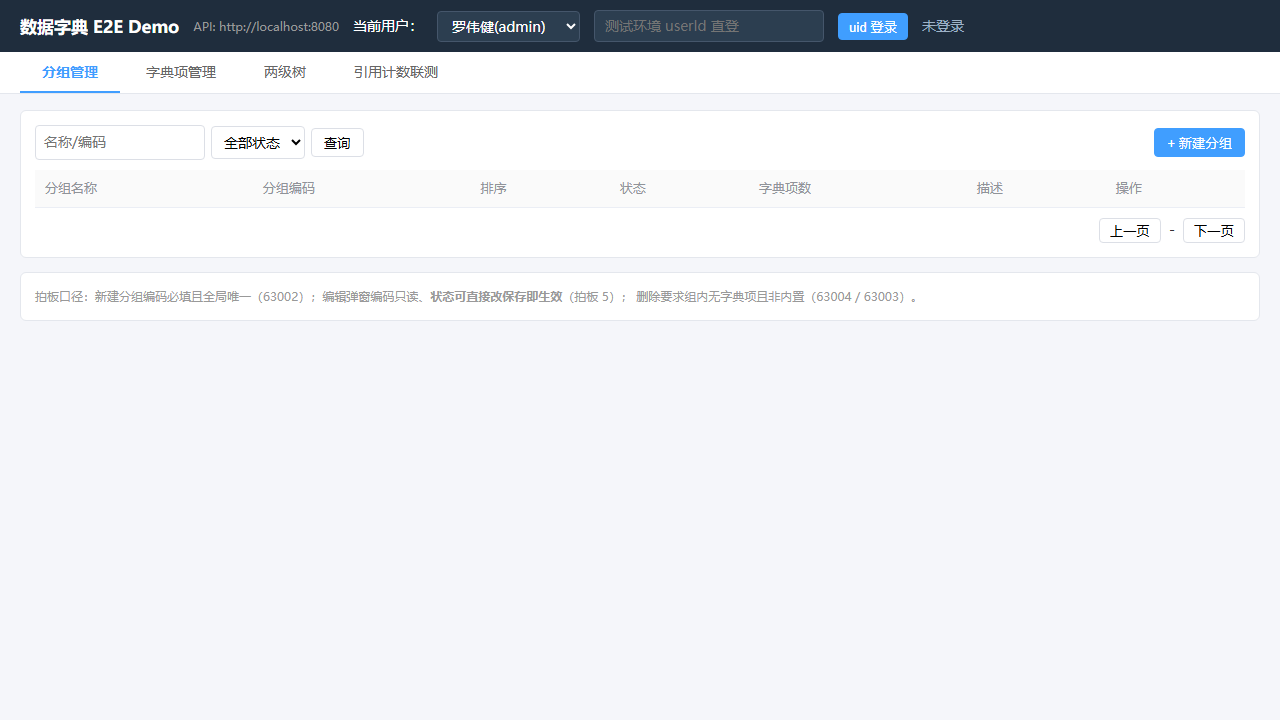Focus the 名称/编码 search field
The height and width of the screenshot is (720, 1280).
120,142
